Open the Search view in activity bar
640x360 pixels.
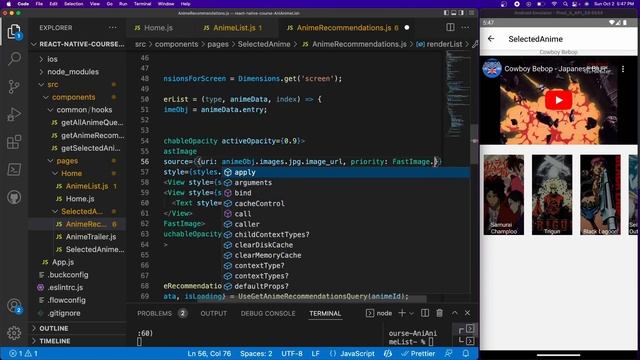click(14, 59)
